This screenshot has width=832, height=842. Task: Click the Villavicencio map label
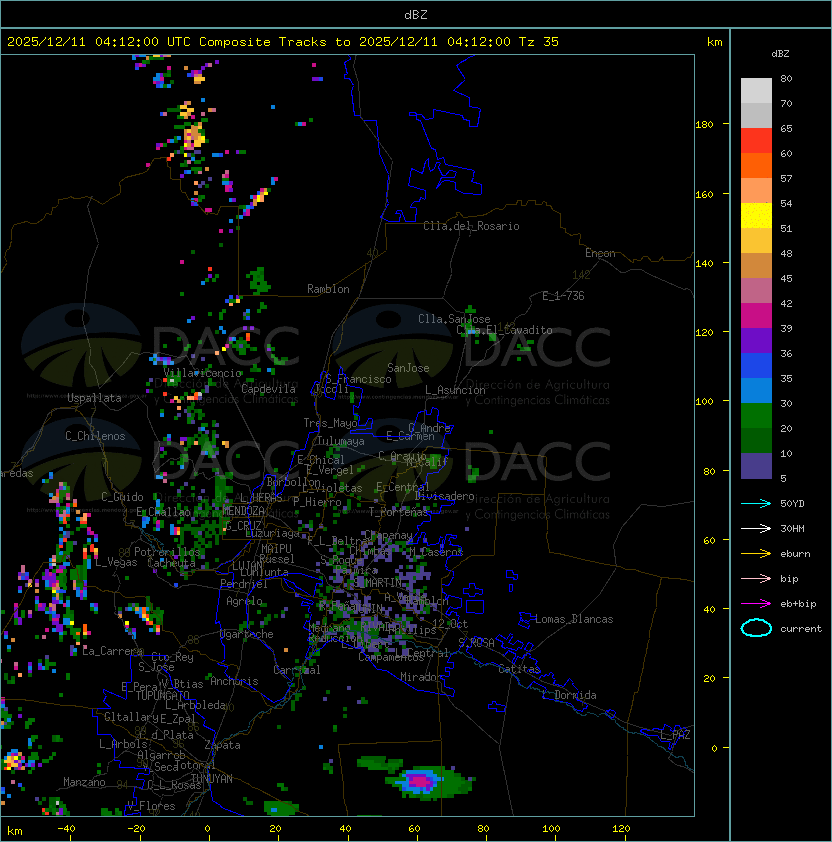tap(202, 373)
